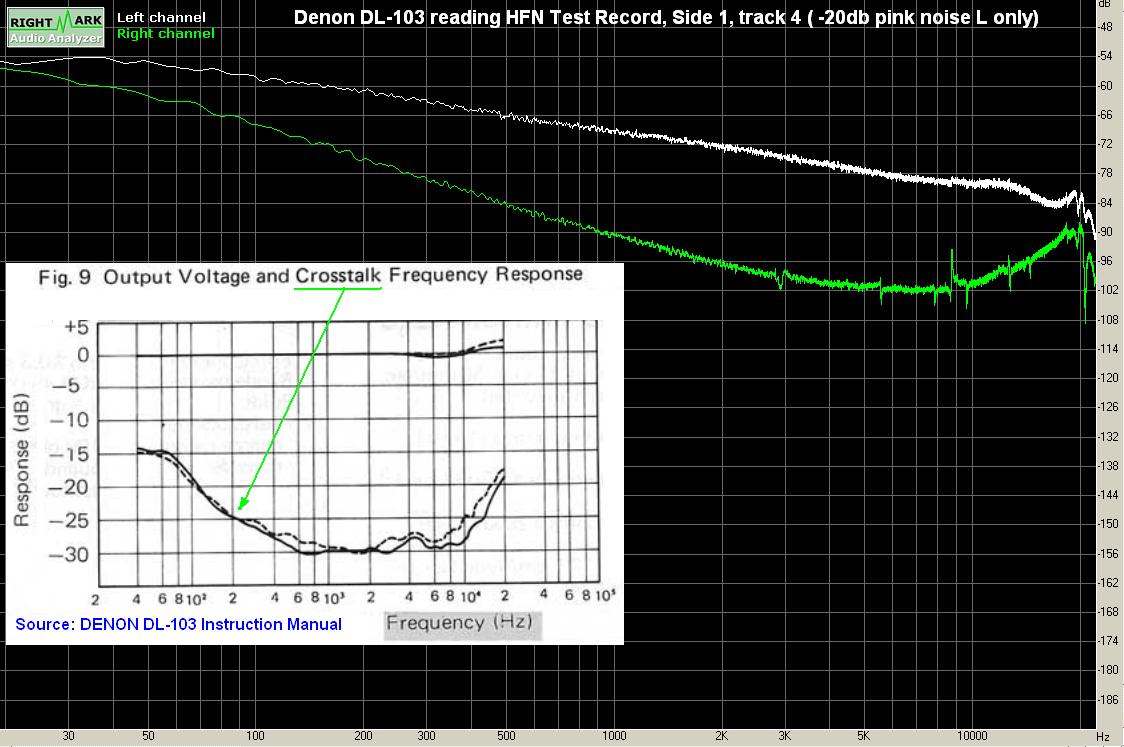Click the -180 dB axis label
1124x747 pixels.
pyautogui.click(x=1108, y=670)
